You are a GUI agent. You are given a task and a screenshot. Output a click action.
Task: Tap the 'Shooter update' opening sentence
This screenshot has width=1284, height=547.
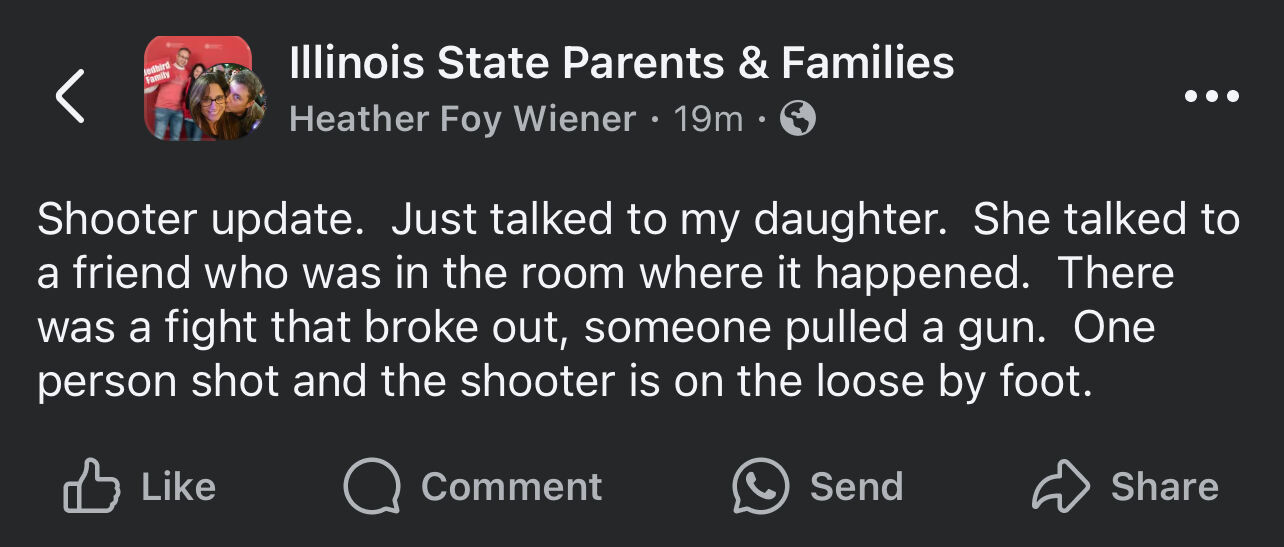point(200,221)
